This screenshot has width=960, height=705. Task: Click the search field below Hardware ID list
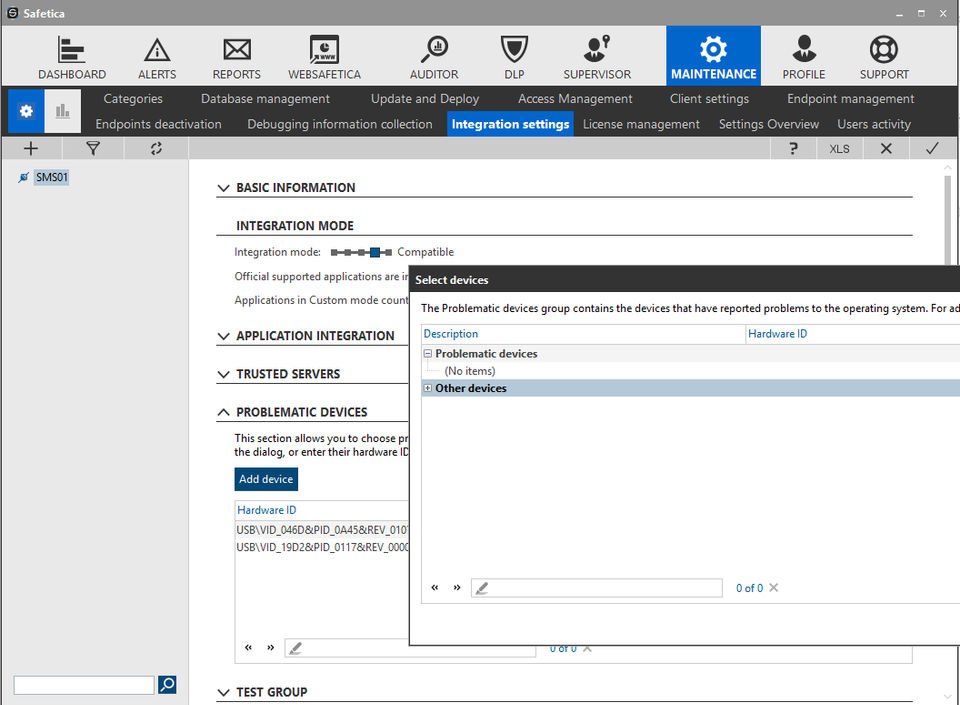pos(347,649)
